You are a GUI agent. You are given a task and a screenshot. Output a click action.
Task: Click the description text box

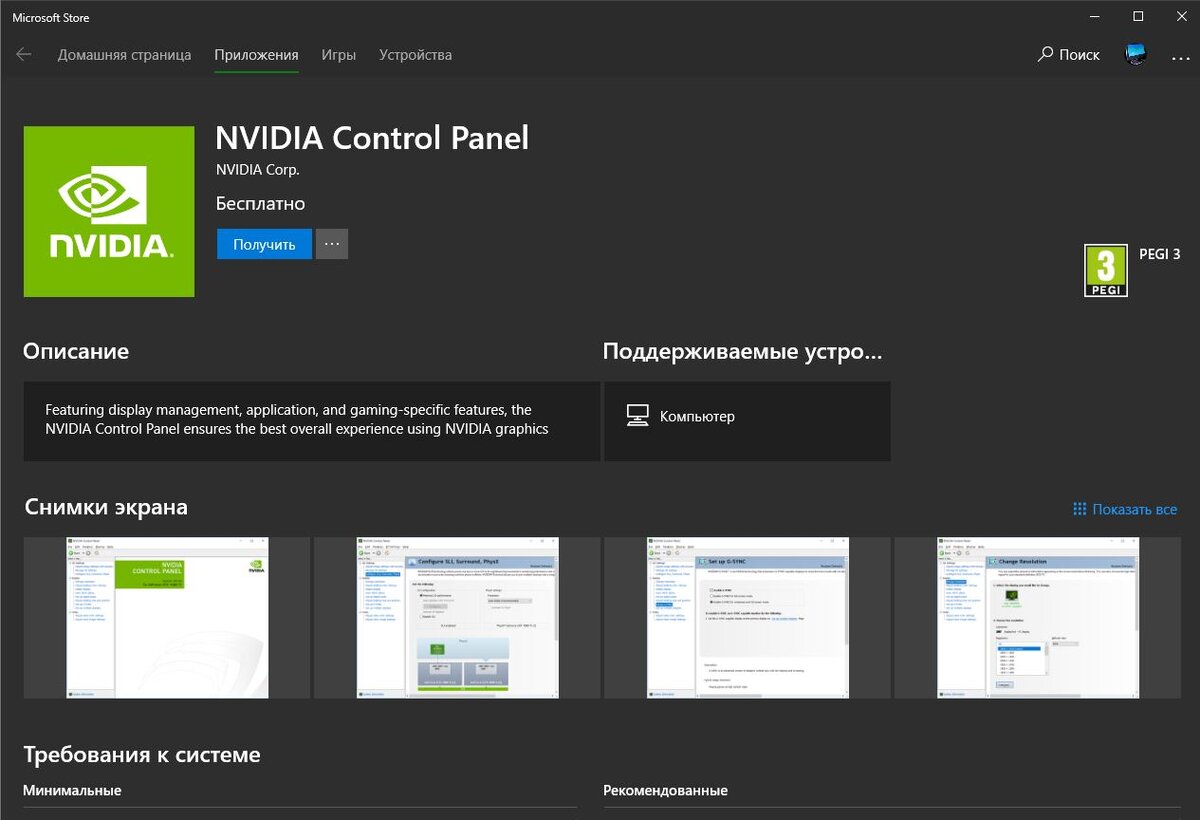pyautogui.click(x=312, y=421)
